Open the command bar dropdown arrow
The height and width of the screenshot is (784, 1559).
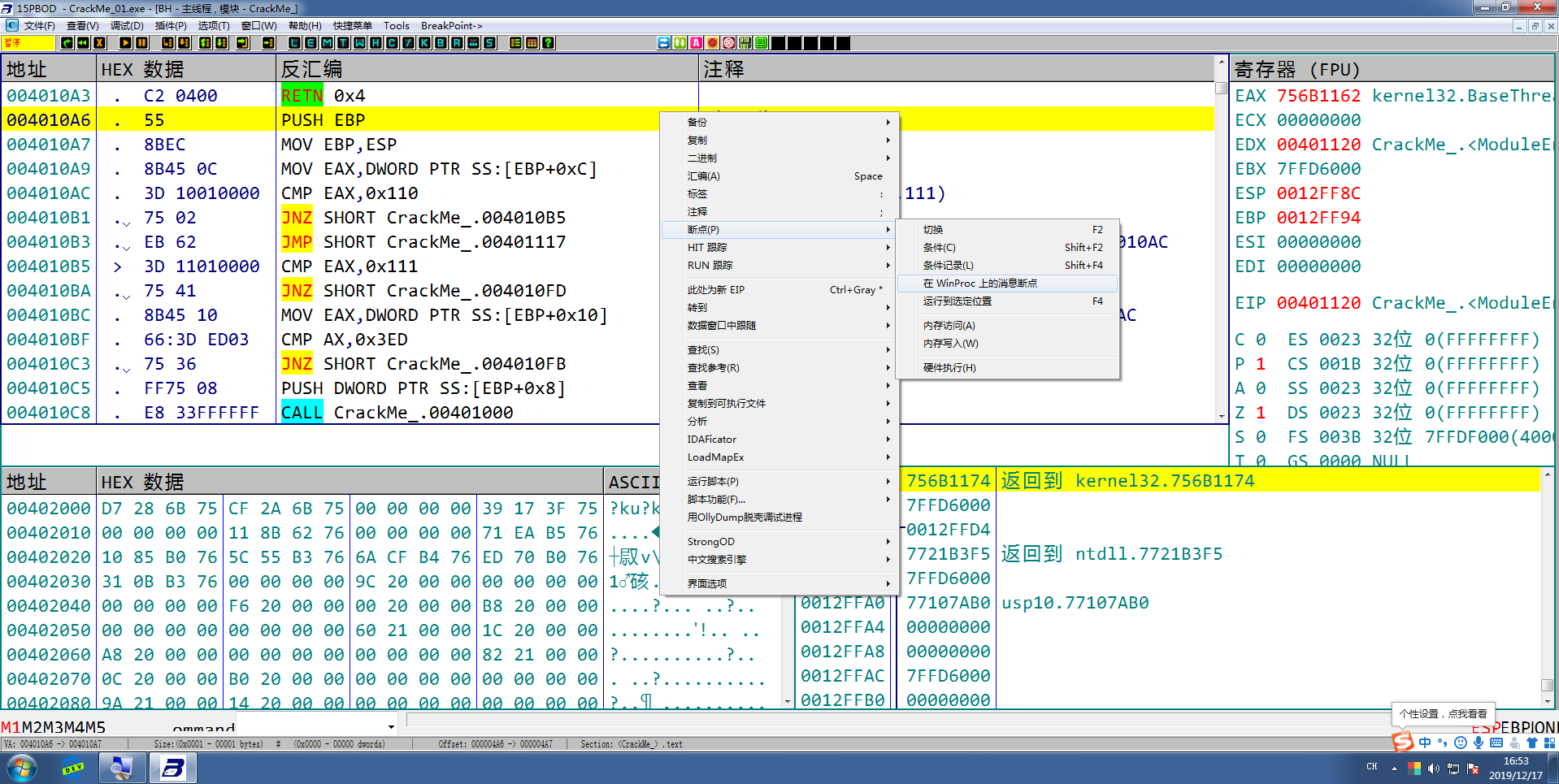click(x=391, y=727)
